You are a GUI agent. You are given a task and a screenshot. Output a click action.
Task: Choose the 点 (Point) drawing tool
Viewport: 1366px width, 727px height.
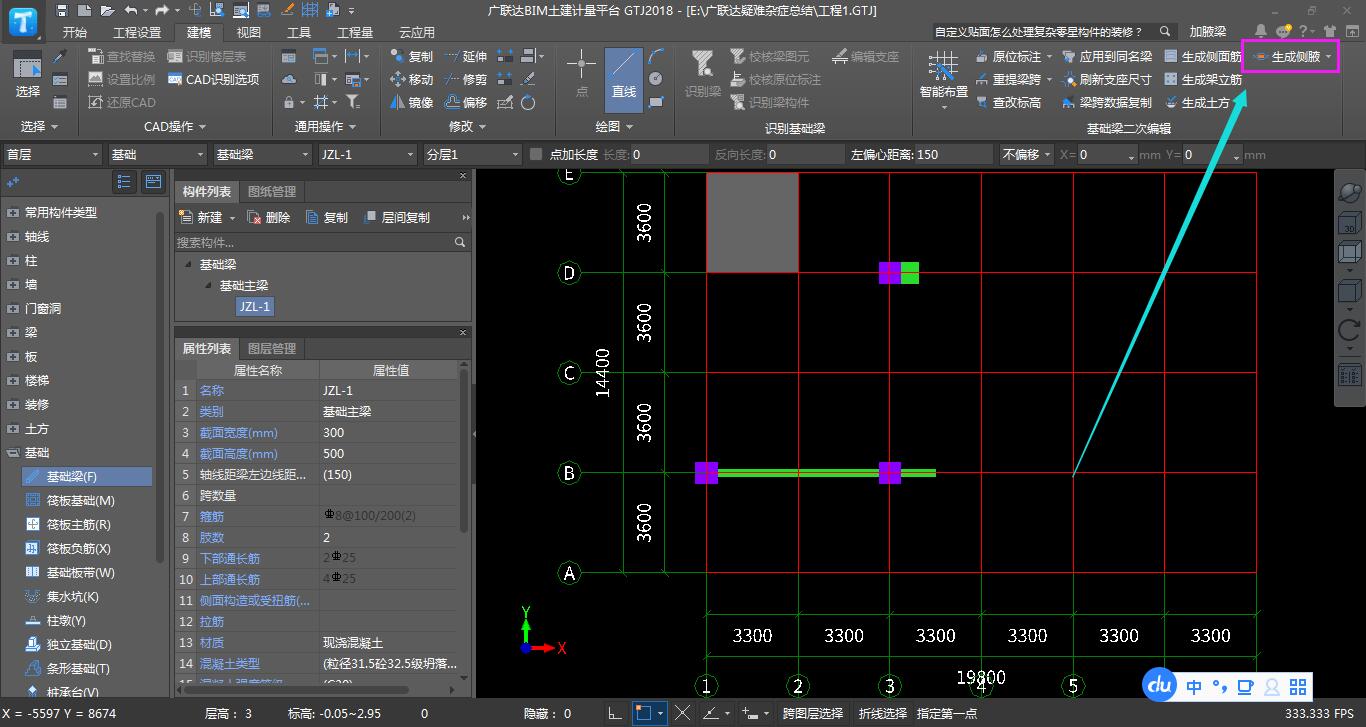click(x=582, y=75)
